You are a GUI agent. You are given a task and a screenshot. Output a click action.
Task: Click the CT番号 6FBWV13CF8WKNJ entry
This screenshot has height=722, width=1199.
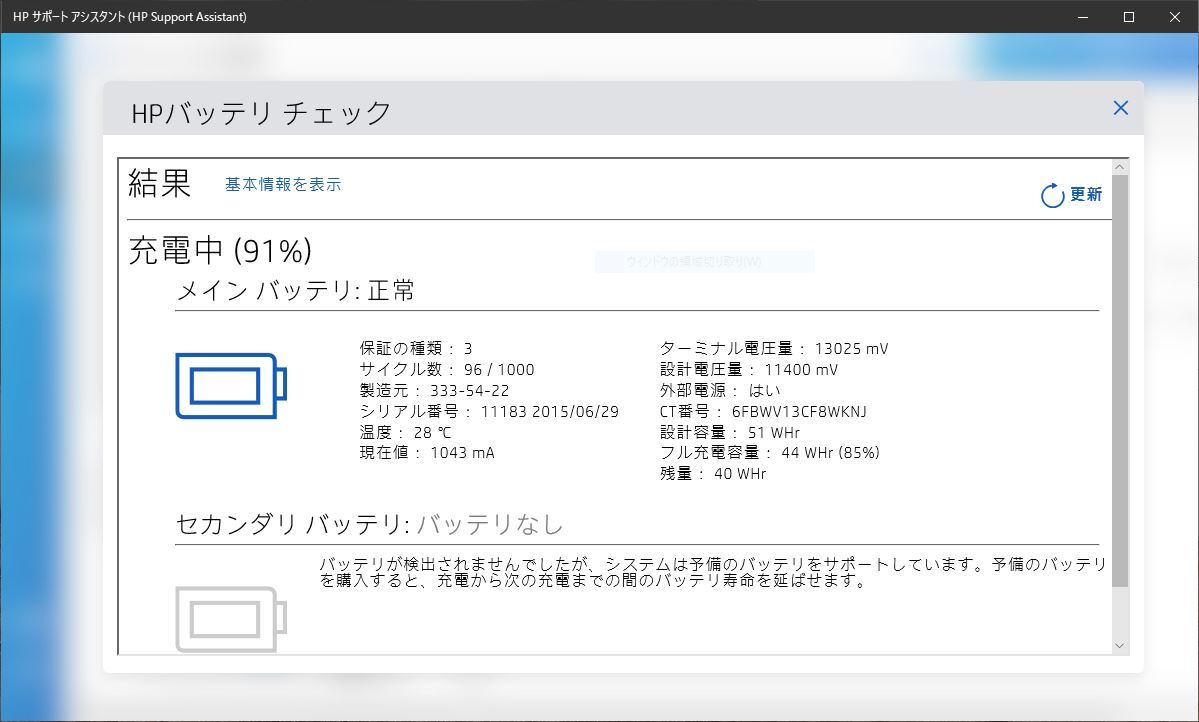tap(764, 411)
